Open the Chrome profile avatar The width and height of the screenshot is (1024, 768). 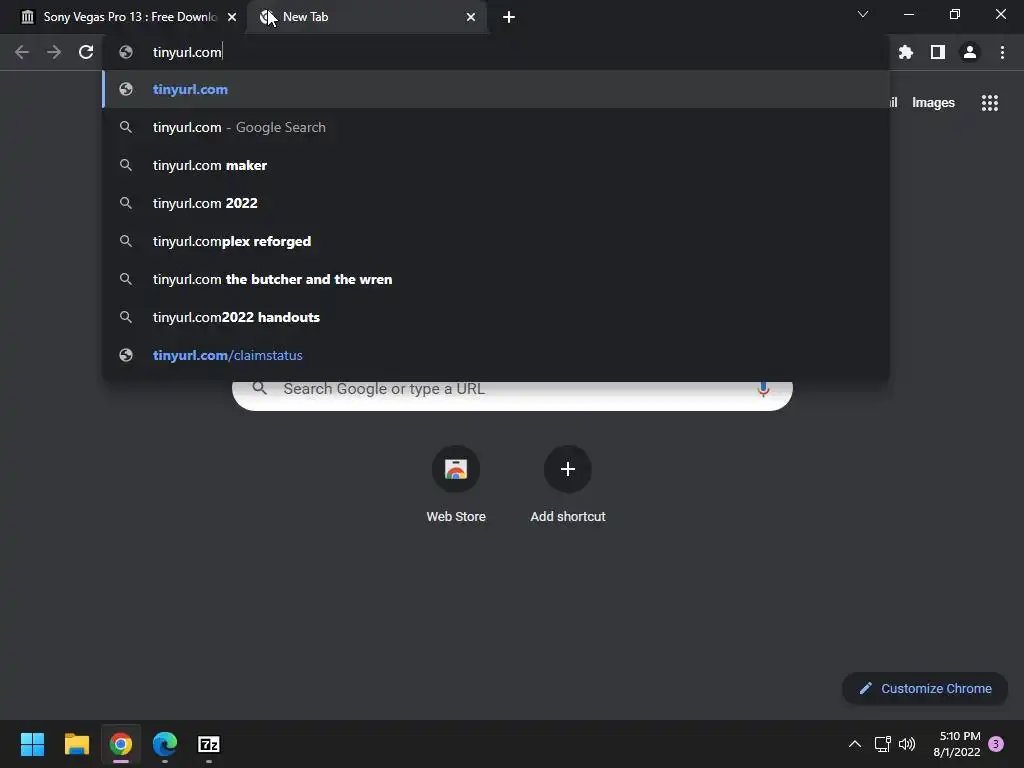point(970,52)
